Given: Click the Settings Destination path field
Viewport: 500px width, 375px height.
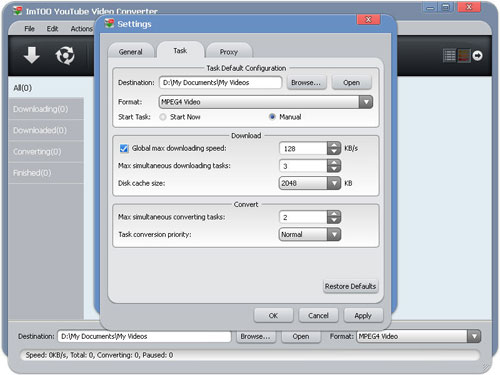Looking at the screenshot, I should tap(221, 83).
